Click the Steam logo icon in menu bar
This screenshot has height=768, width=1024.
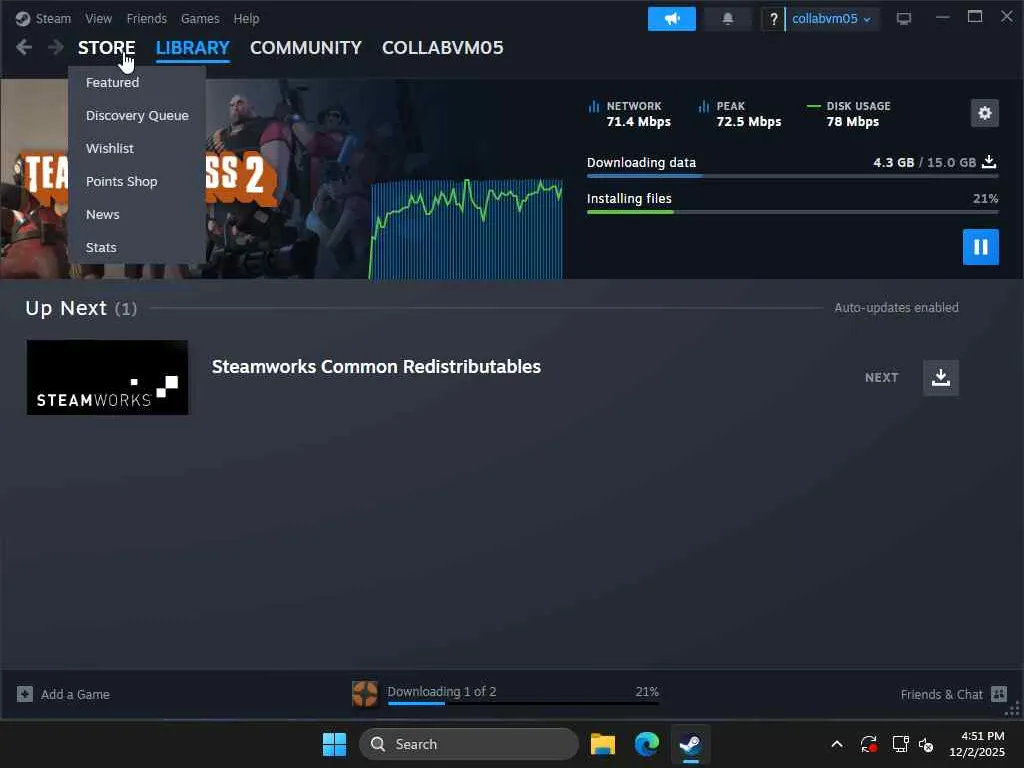(x=23, y=18)
